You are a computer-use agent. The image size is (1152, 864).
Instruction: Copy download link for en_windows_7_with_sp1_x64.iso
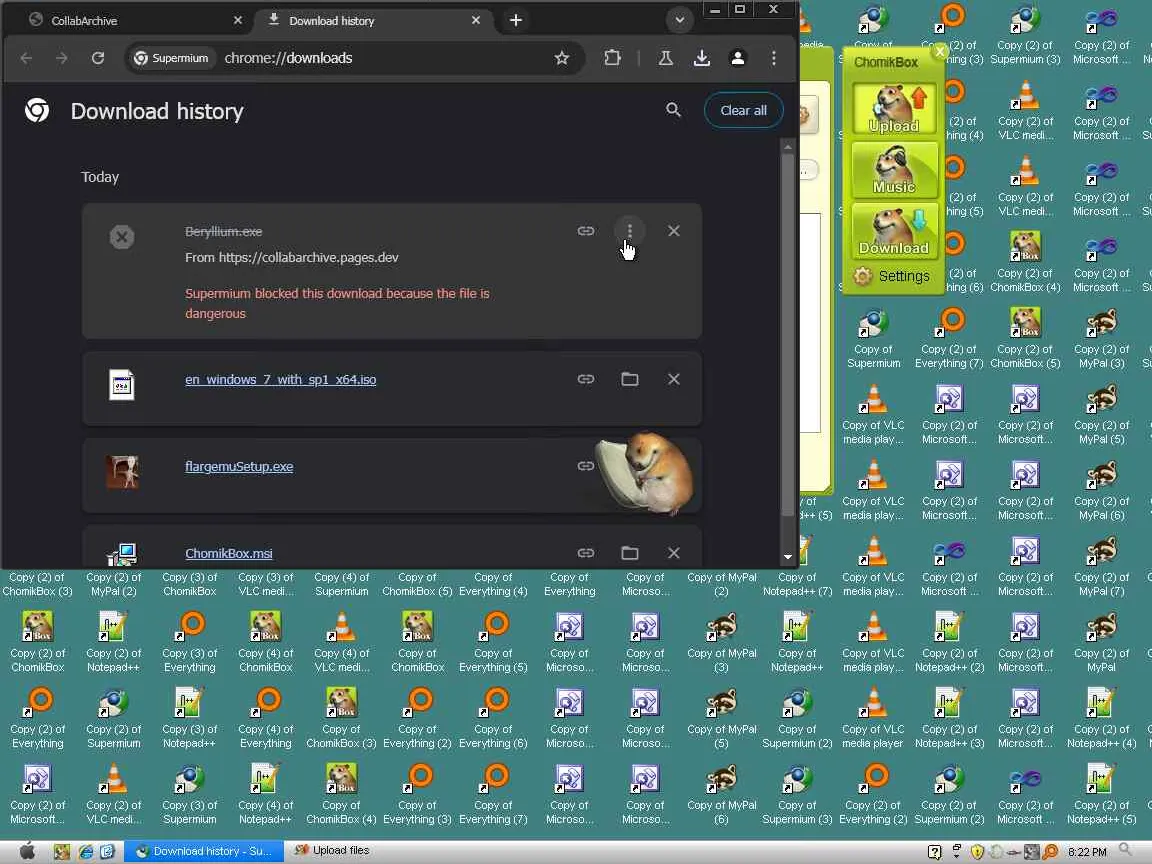(x=586, y=379)
